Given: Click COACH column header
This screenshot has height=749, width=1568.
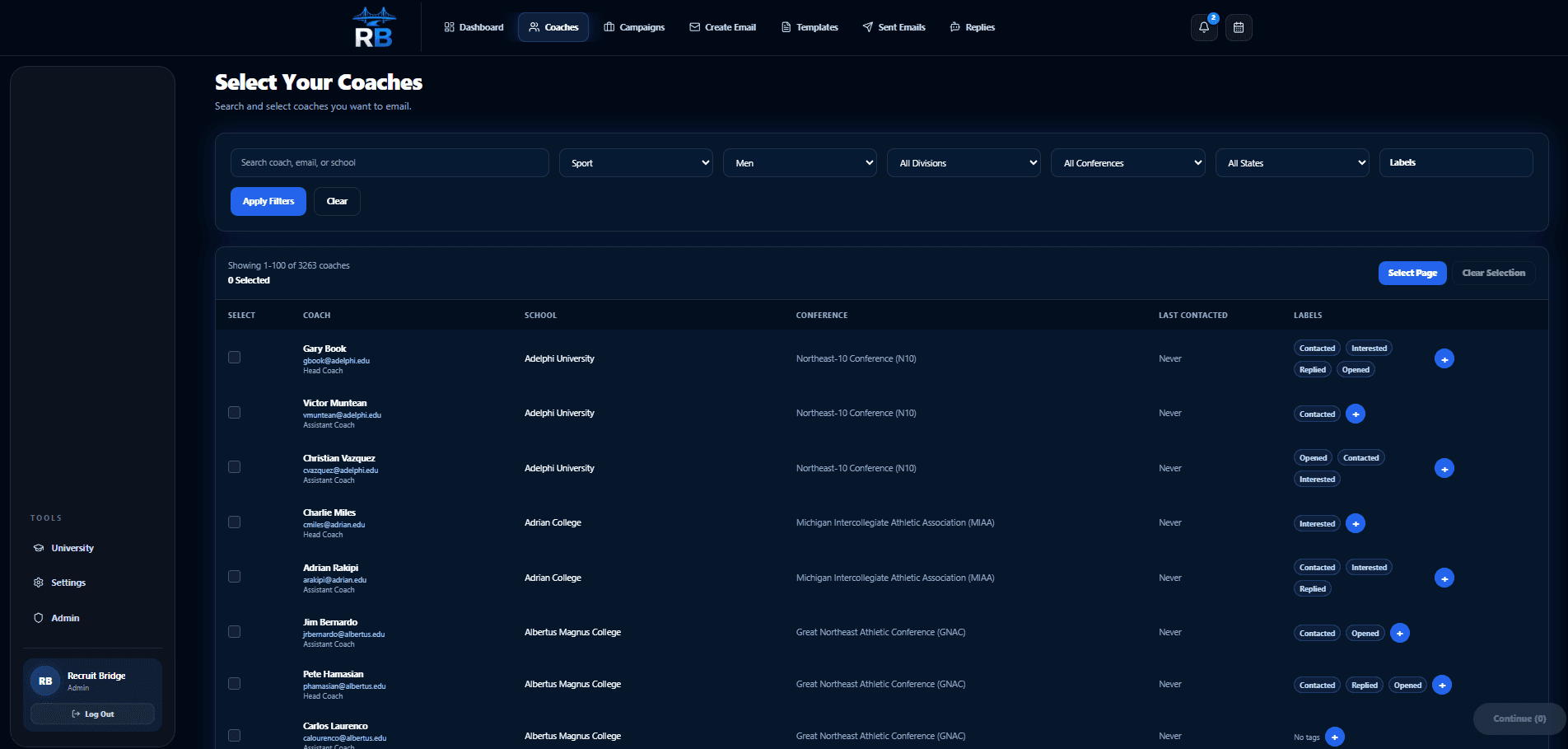Looking at the screenshot, I should pos(316,315).
